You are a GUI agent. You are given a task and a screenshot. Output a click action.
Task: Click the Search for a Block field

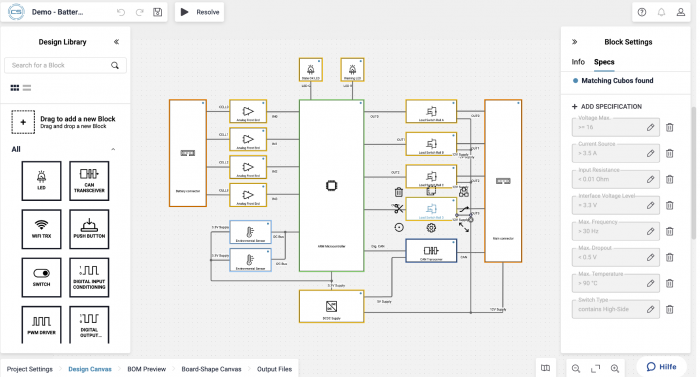(65, 65)
